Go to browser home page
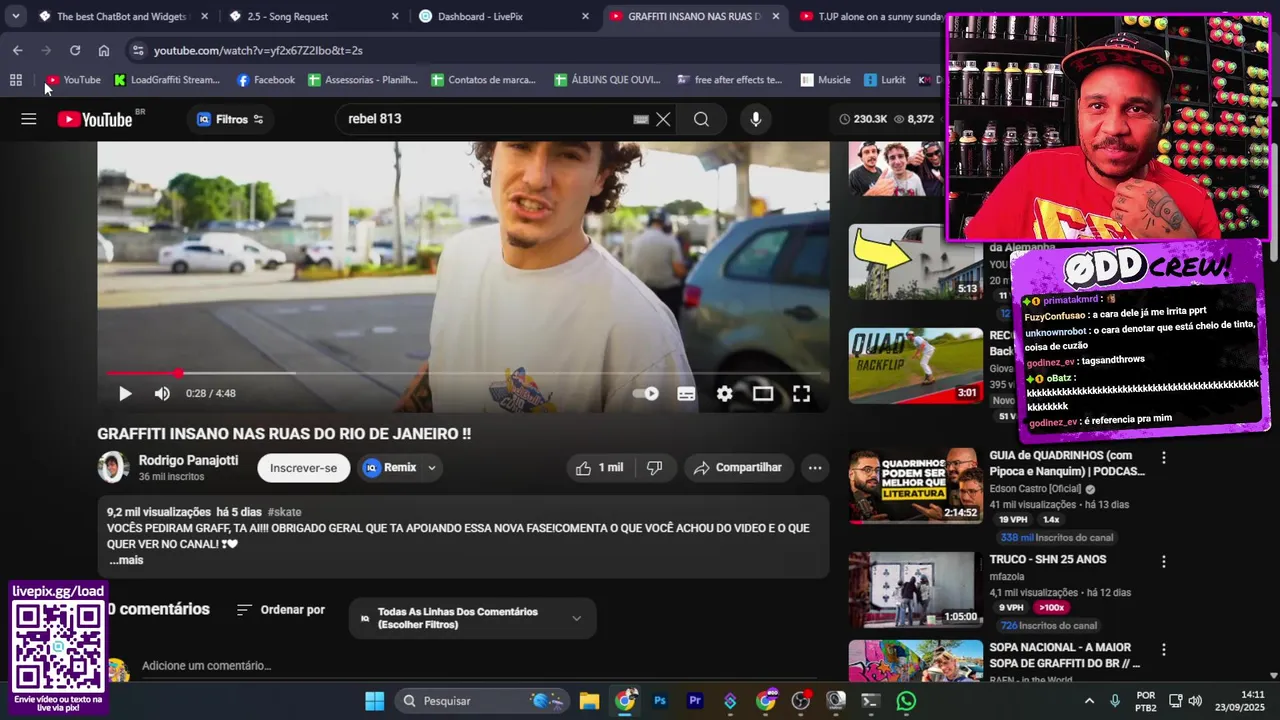 [x=104, y=50]
